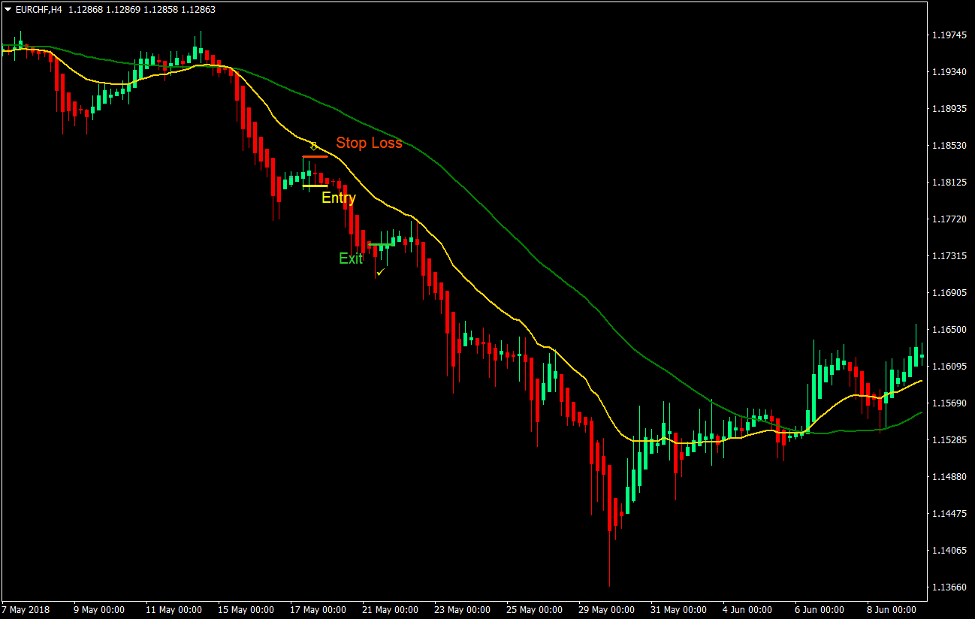
Task: Click the yellow checkmark icon below Exit
Action: coord(381,271)
